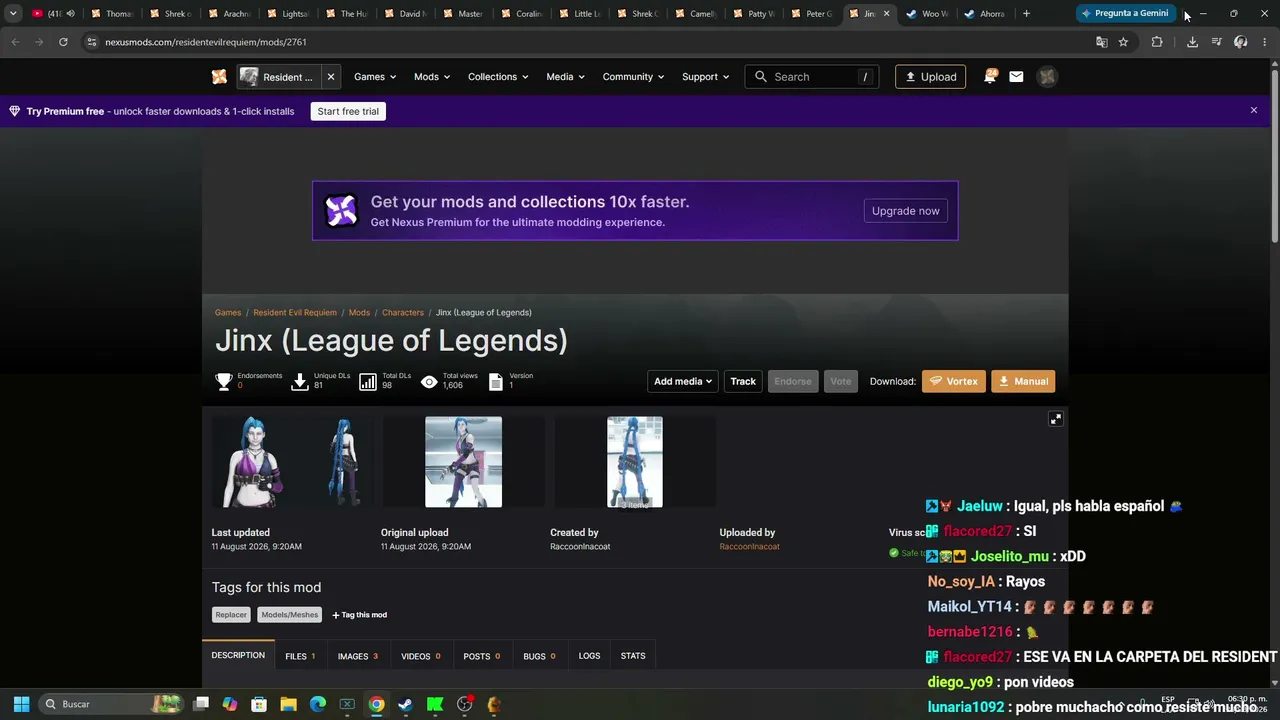Open a new browser tab
This screenshot has height=720, width=1280.
click(x=1026, y=14)
